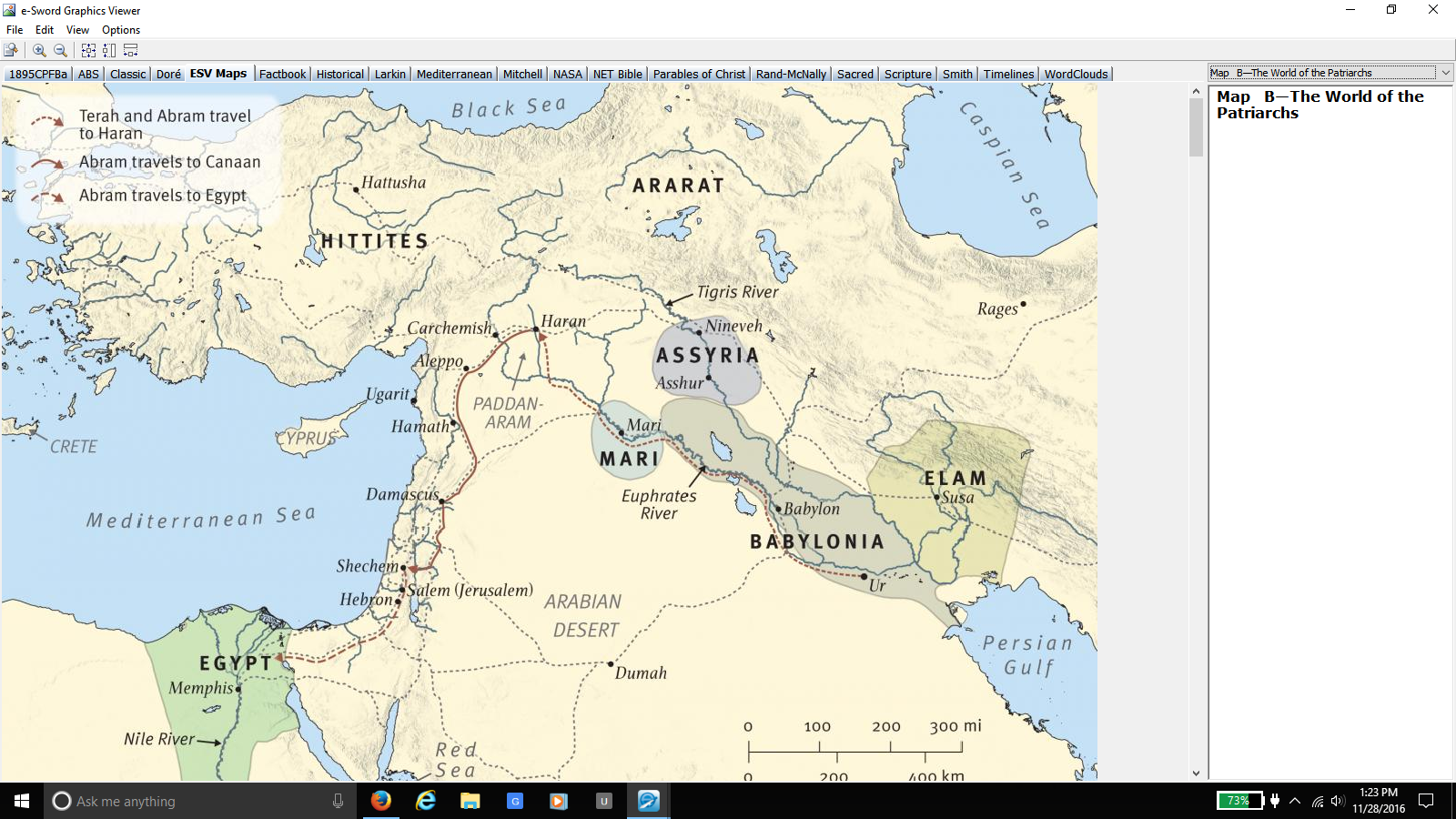Click the volume icon in the system tray
This screenshot has width=1456, height=819.
coord(1337,801)
